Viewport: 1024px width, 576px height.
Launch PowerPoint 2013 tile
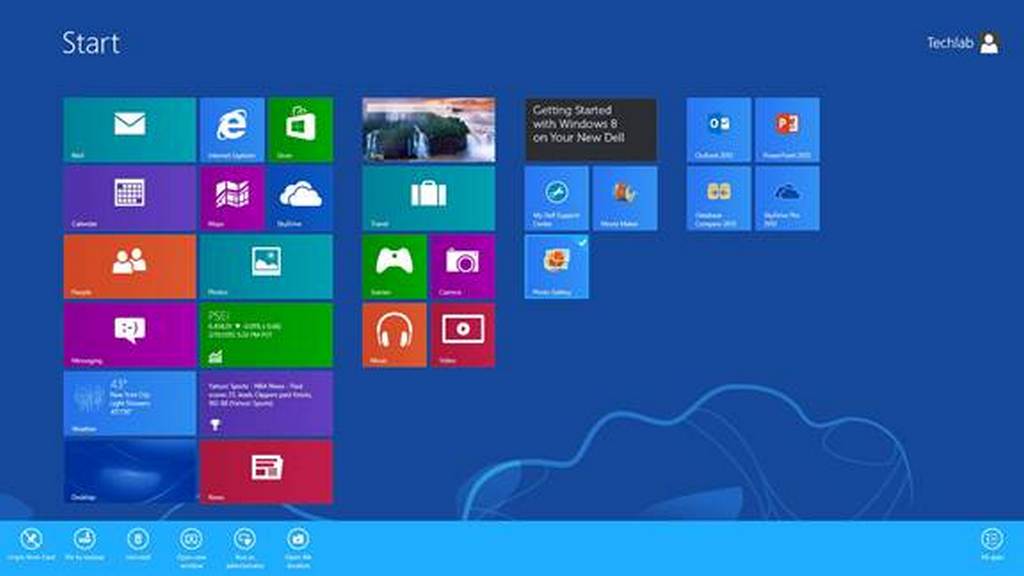[x=787, y=129]
